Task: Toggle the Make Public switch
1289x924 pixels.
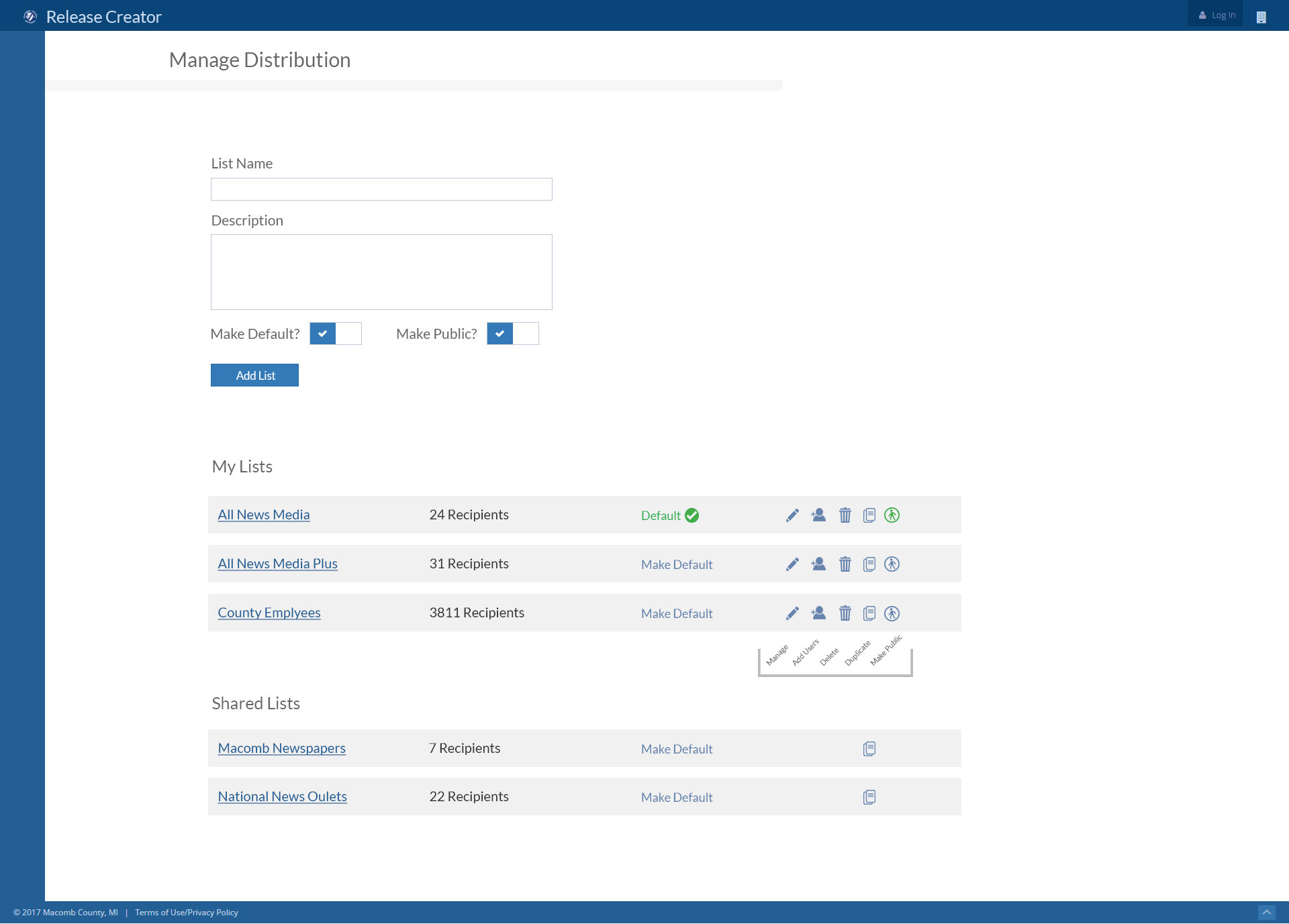Action: coord(512,333)
